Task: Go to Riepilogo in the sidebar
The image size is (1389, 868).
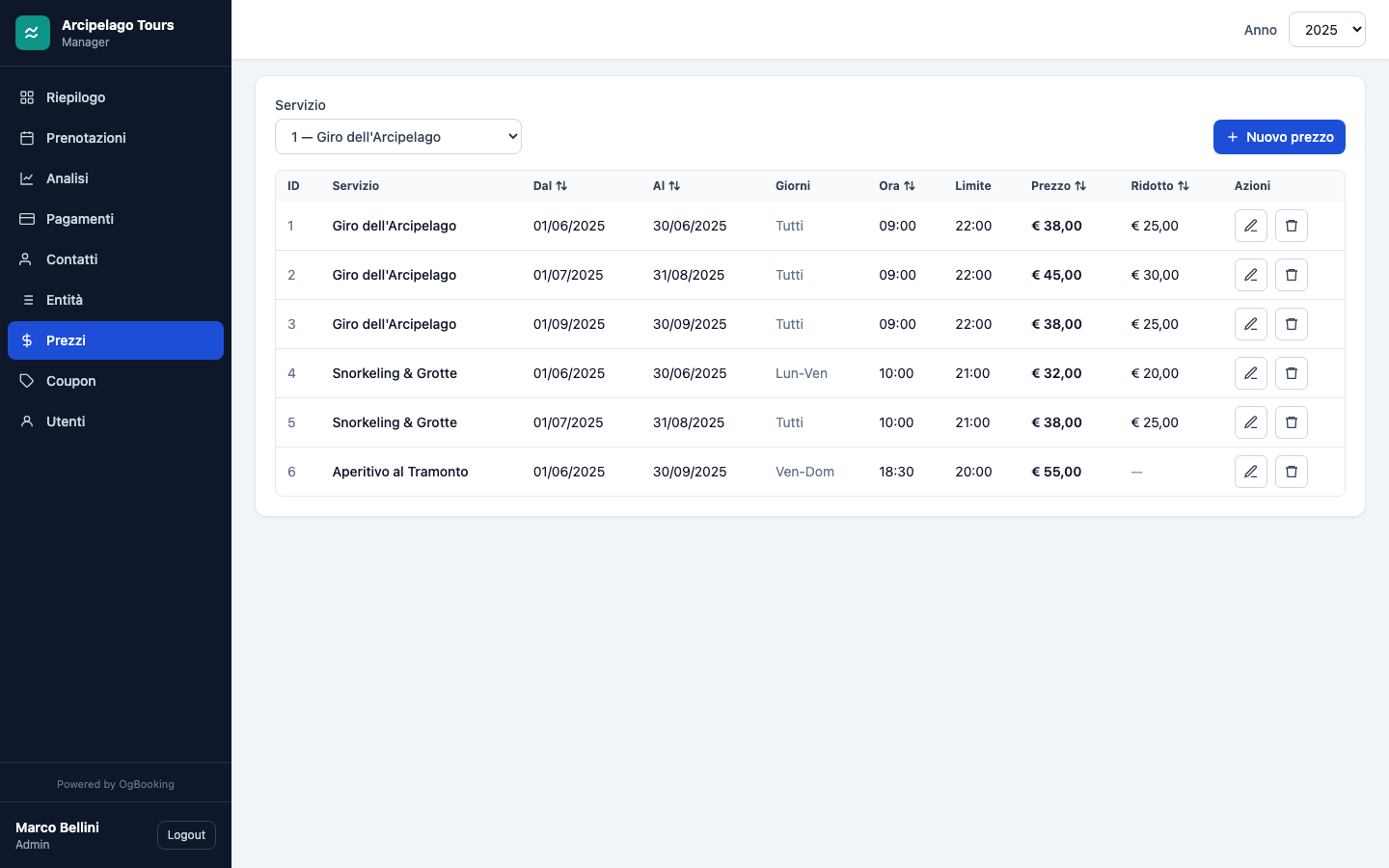Action: point(116,97)
